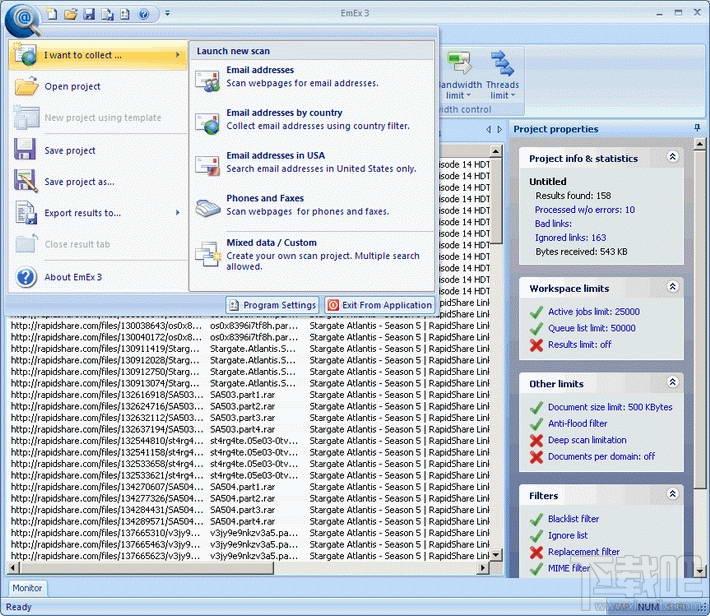Click Project properties panel scroll up arrow
Screen dimensions: 710x616
pos(700,144)
